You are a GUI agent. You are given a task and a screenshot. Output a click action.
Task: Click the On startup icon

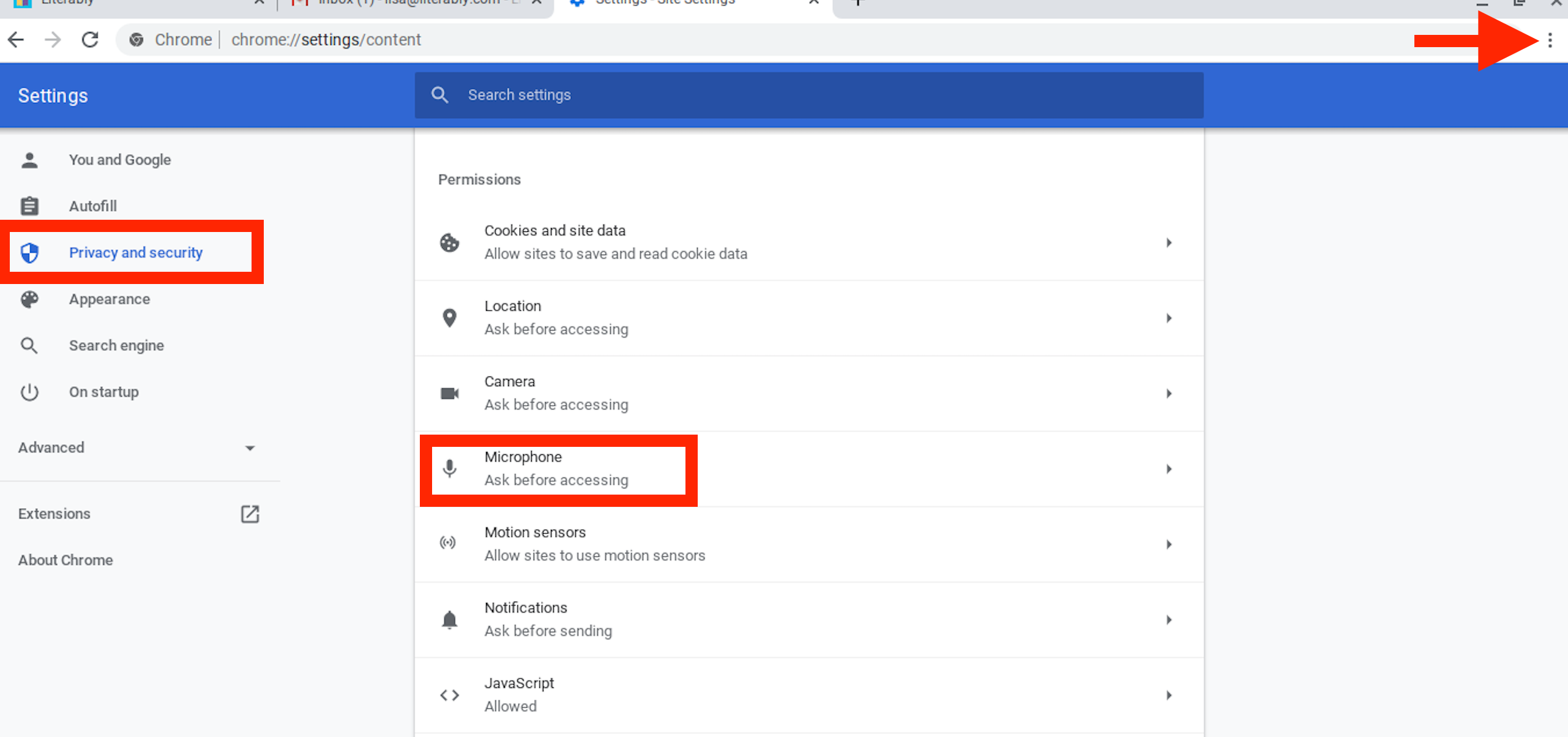tap(30, 391)
